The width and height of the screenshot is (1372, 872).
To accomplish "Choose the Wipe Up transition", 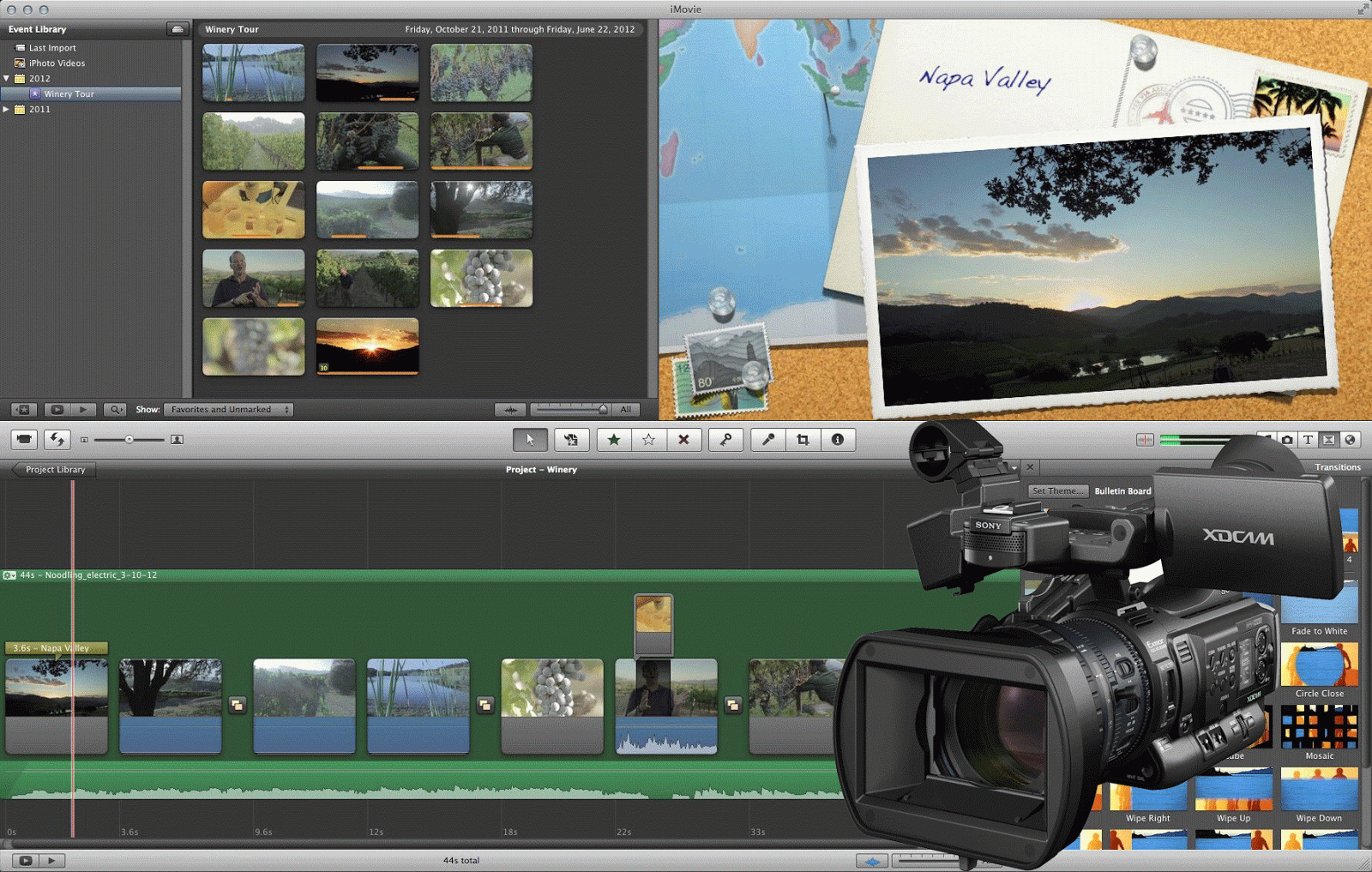I will pos(1233,797).
